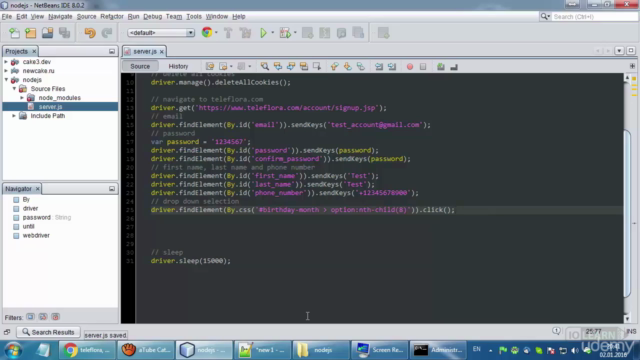Close the Projects panel tab

(34, 51)
